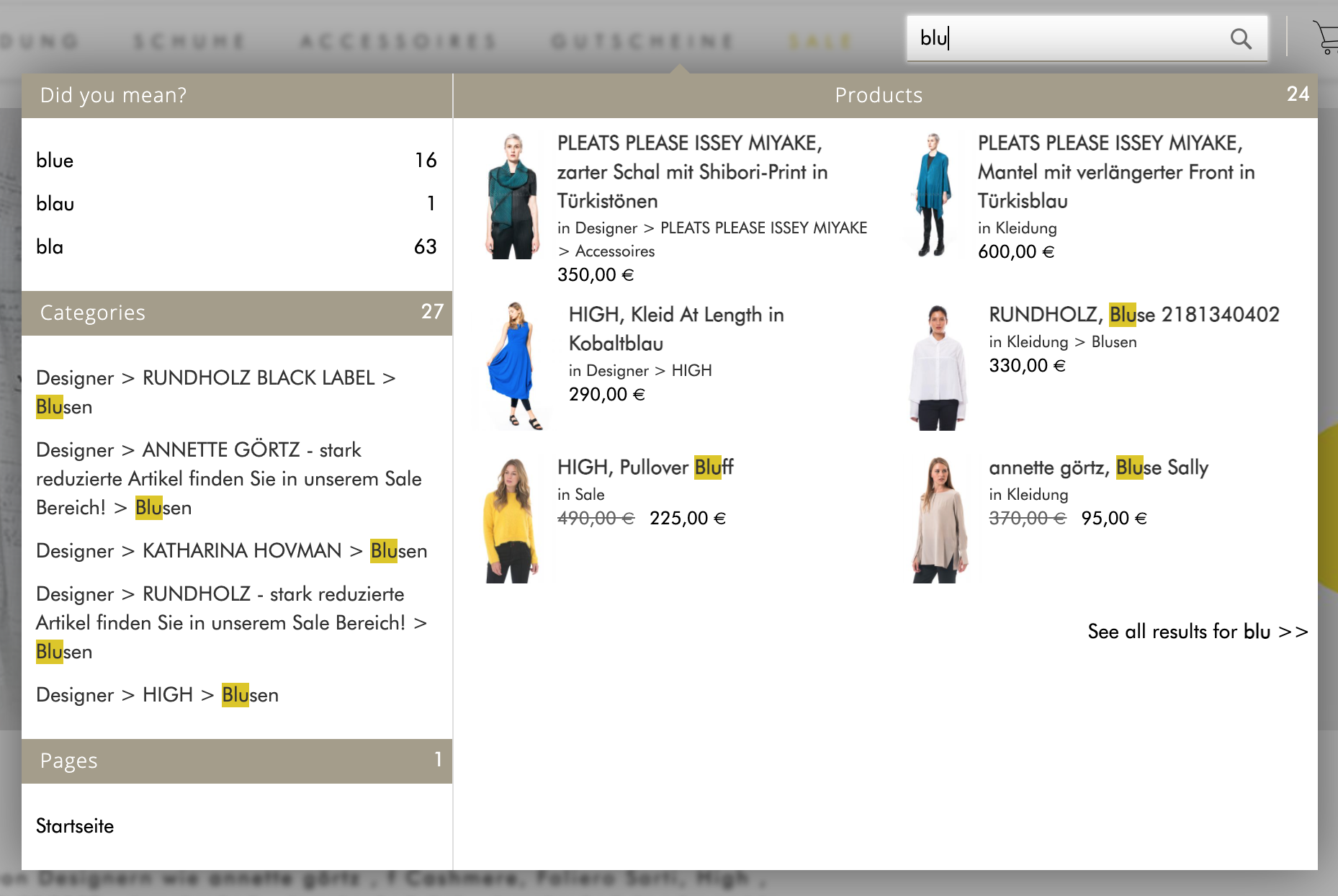Open HIGH Kleid At Length Kobaltblau title
This screenshot has width=1338, height=896.
click(x=676, y=328)
